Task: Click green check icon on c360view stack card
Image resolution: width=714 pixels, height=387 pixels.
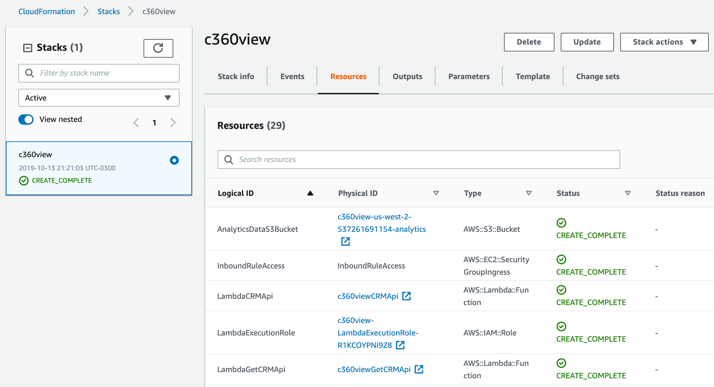Action: (24, 181)
